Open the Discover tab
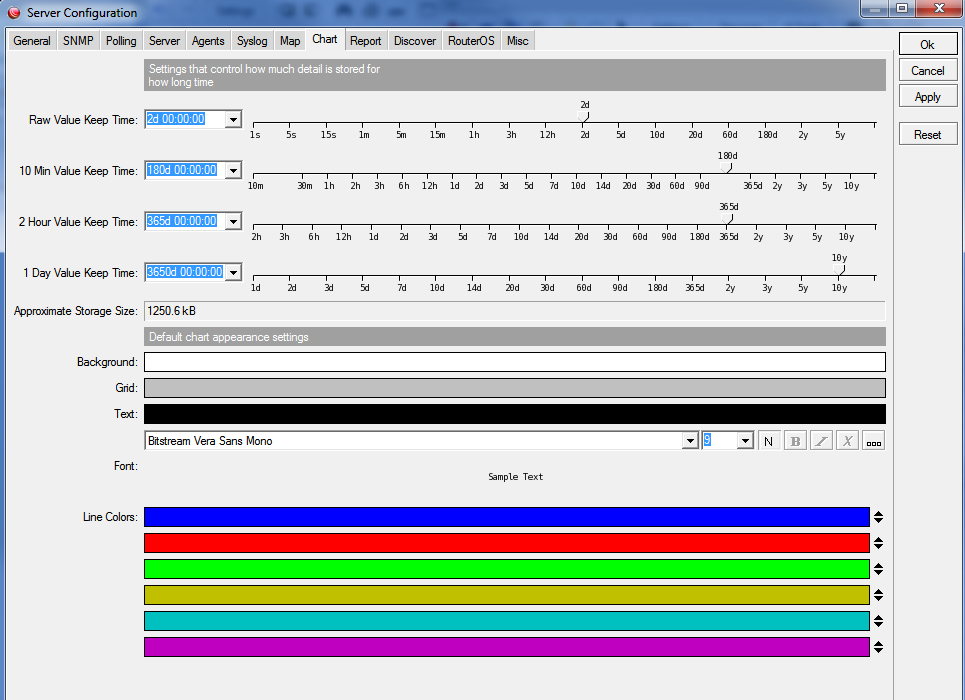This screenshot has width=965, height=700. click(415, 41)
